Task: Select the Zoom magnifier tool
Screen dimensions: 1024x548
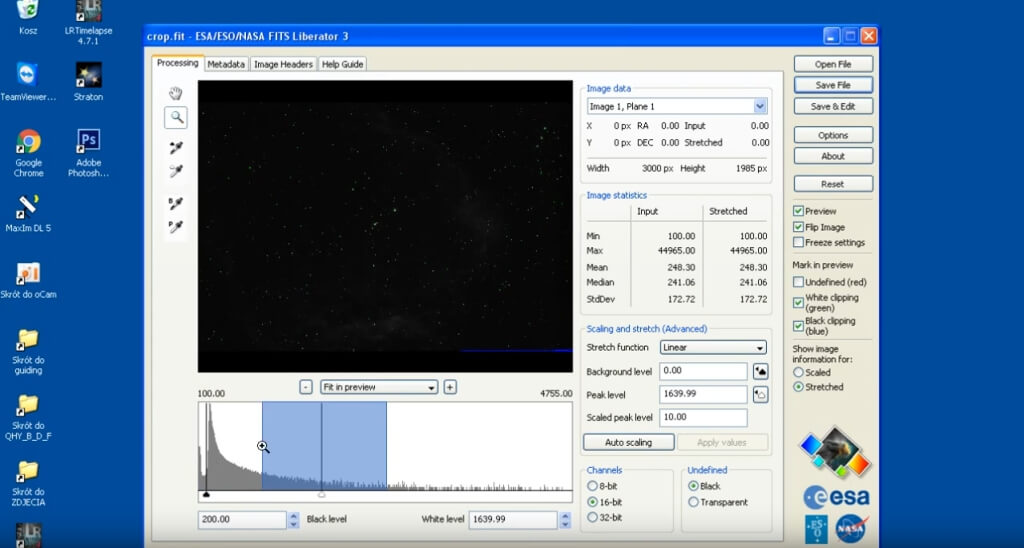Action: click(176, 118)
